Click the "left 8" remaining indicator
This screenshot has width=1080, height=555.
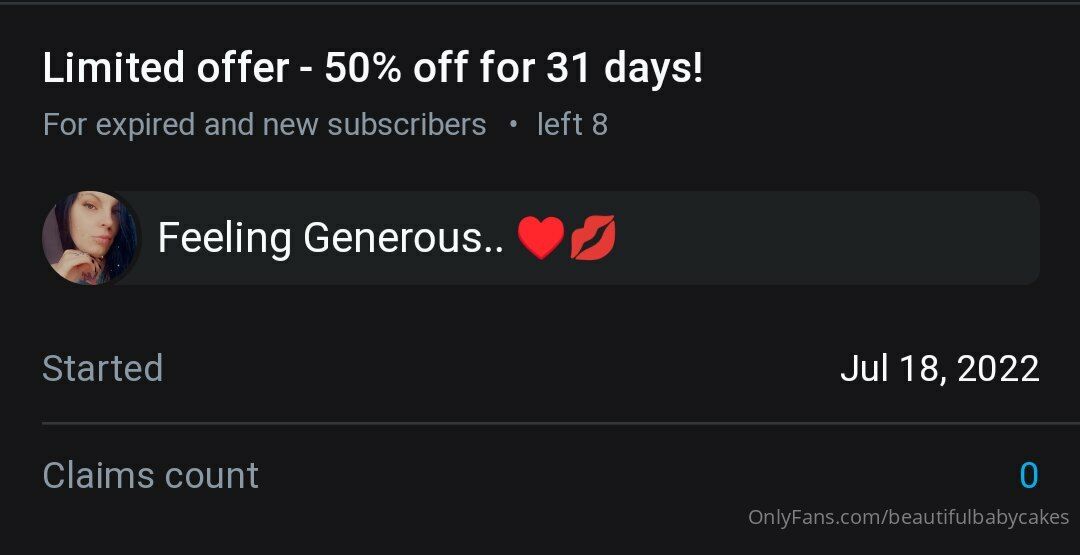point(572,125)
